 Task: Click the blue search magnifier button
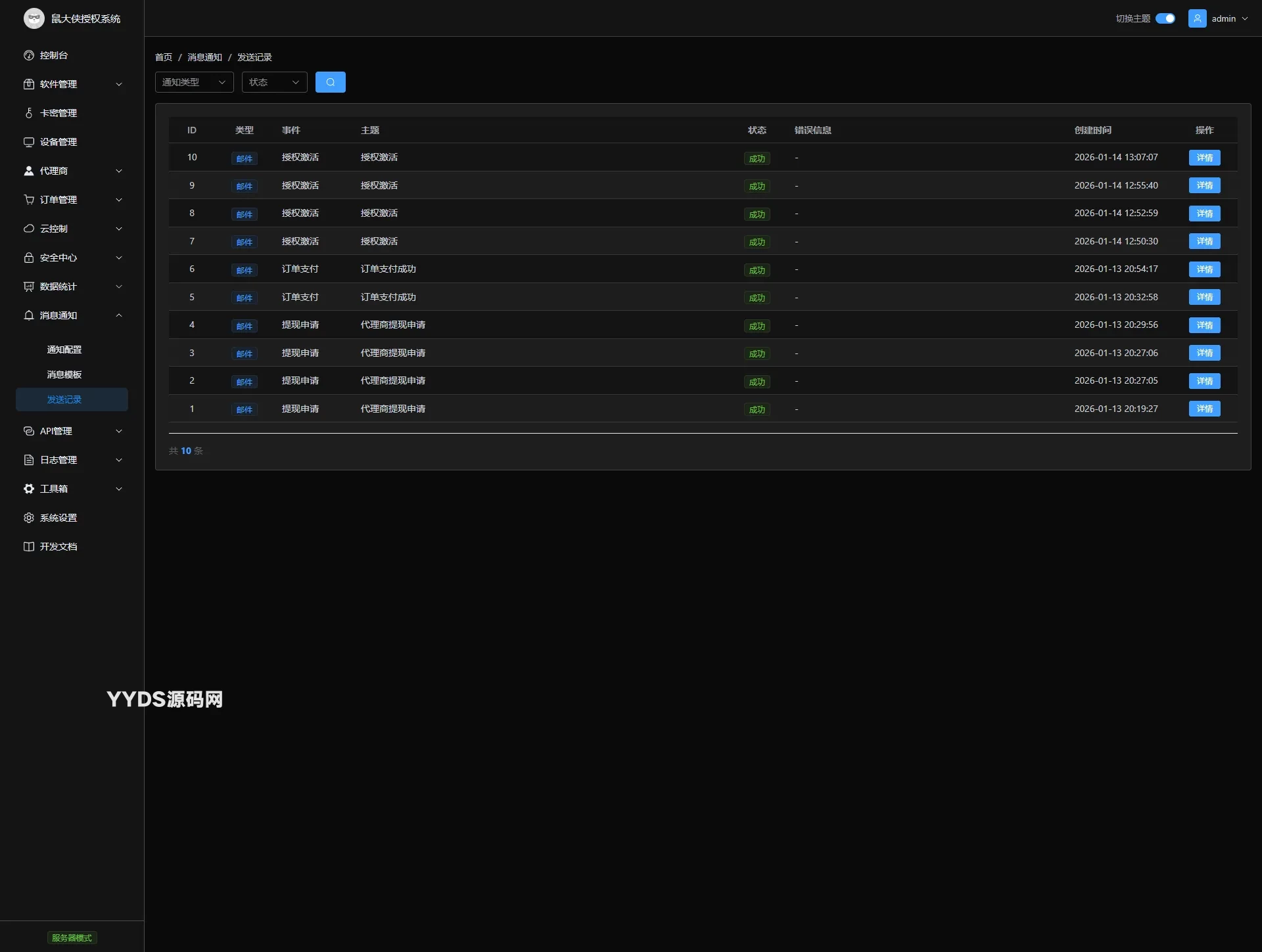coord(330,82)
